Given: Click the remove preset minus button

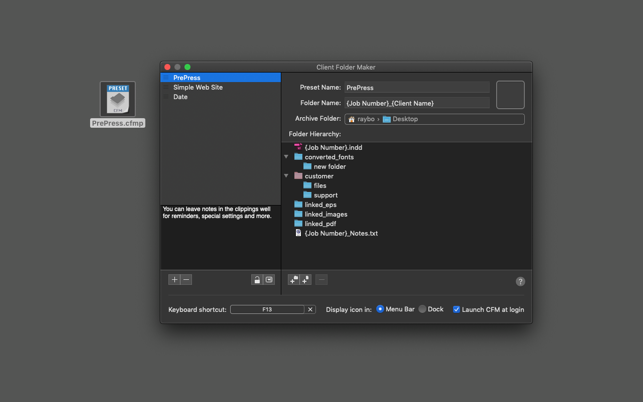Looking at the screenshot, I should click(x=186, y=280).
